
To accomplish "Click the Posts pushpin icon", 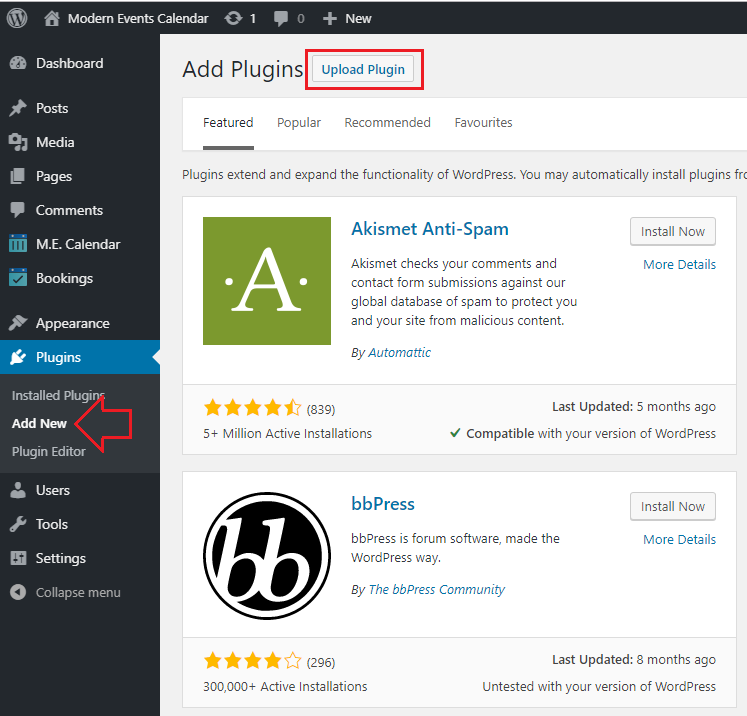I will point(18,108).
